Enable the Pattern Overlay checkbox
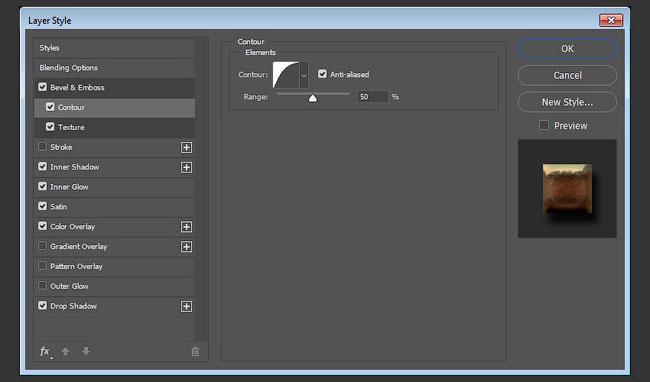Image resolution: width=650 pixels, height=382 pixels. click(x=42, y=266)
